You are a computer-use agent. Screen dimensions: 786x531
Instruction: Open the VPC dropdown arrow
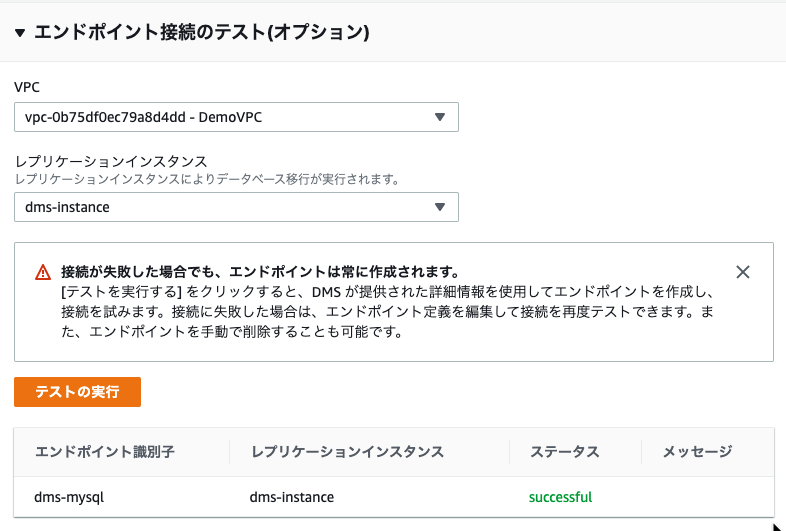pos(440,117)
